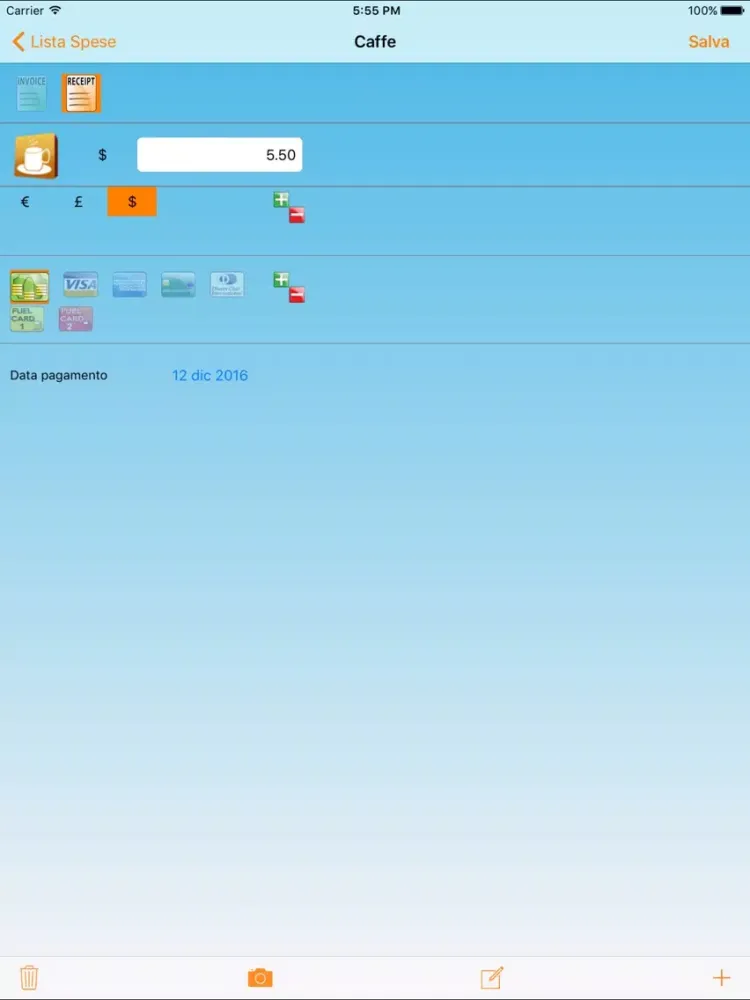Edit the amount field showing 5.50
750x1000 pixels.
(x=219, y=155)
